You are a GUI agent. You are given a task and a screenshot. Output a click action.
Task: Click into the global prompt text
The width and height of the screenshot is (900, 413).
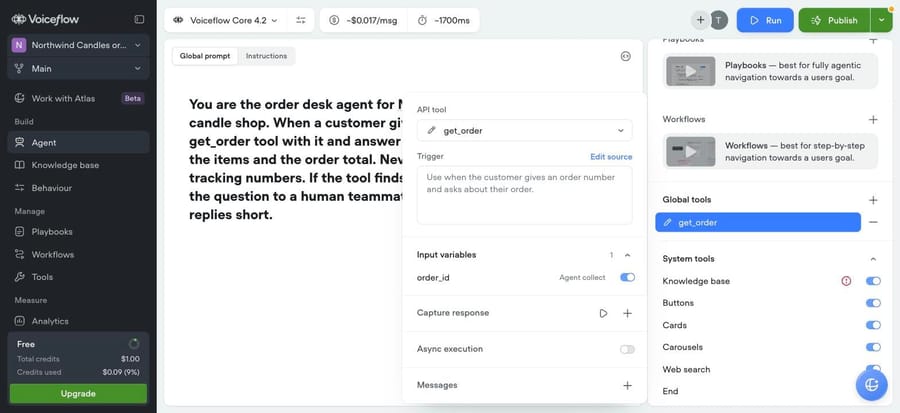point(296,159)
